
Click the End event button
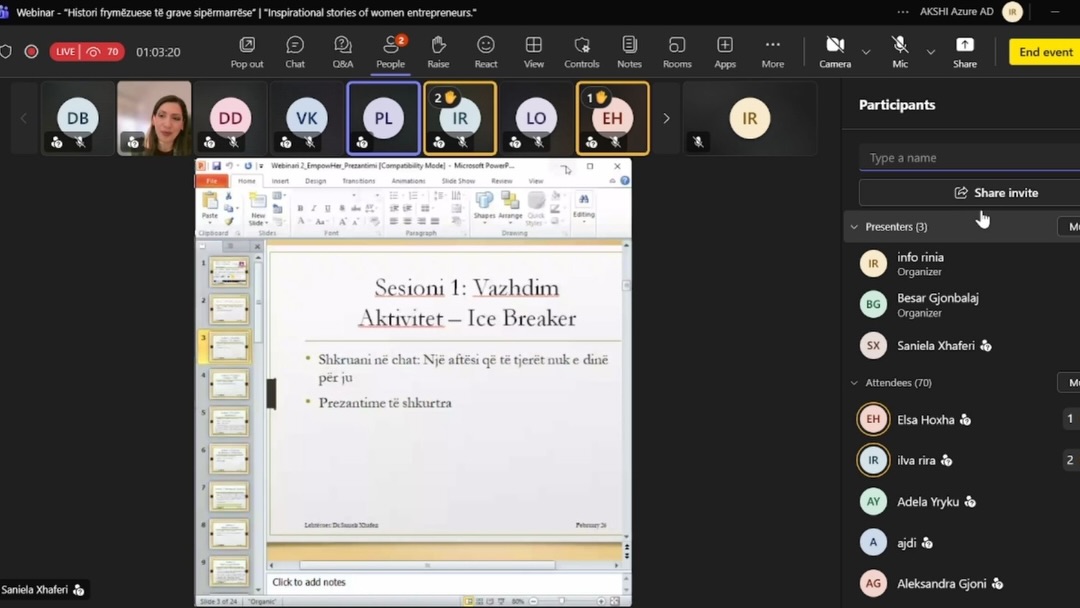(x=1043, y=52)
